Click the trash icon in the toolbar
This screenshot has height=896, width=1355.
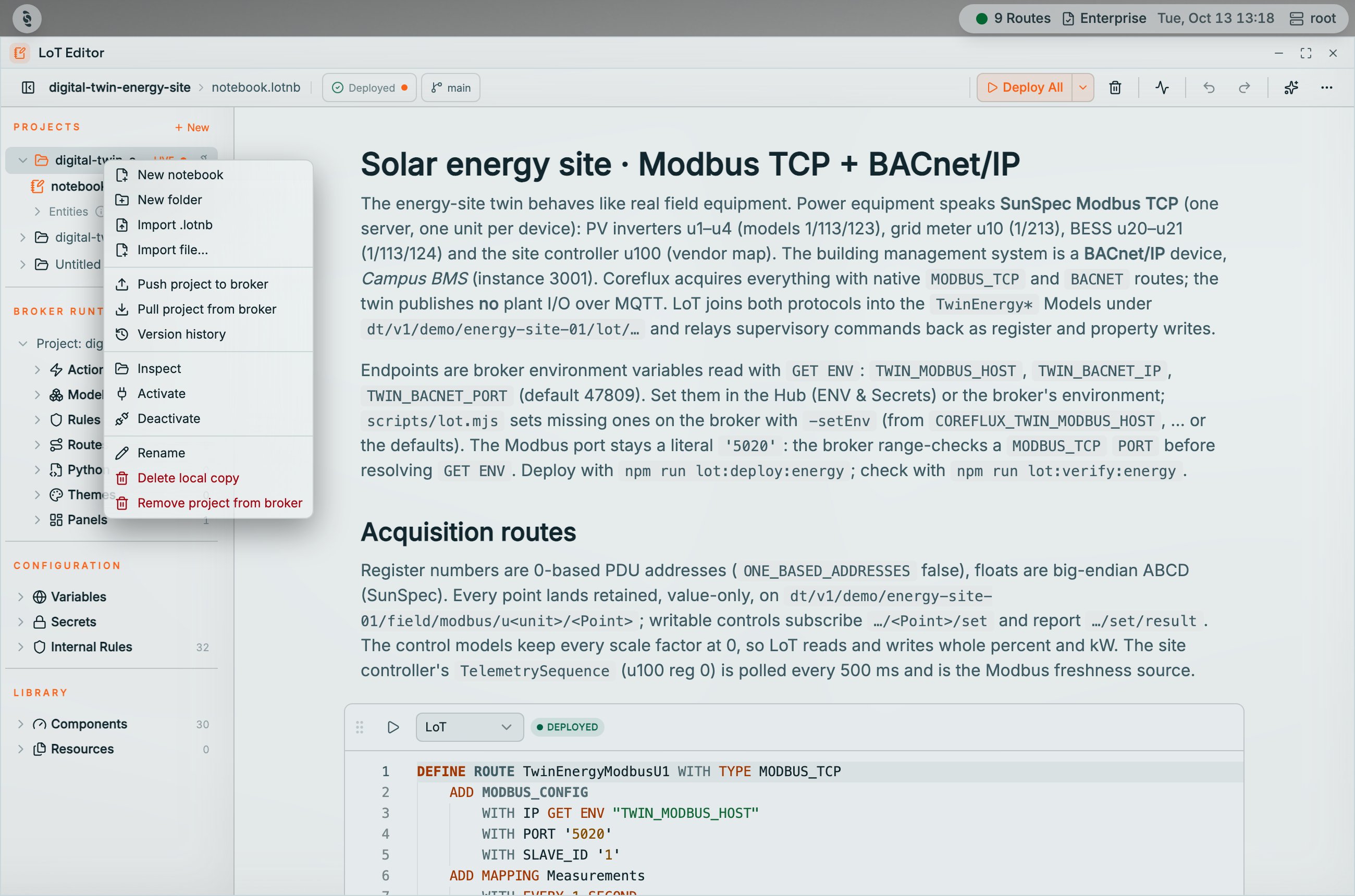click(x=1115, y=88)
